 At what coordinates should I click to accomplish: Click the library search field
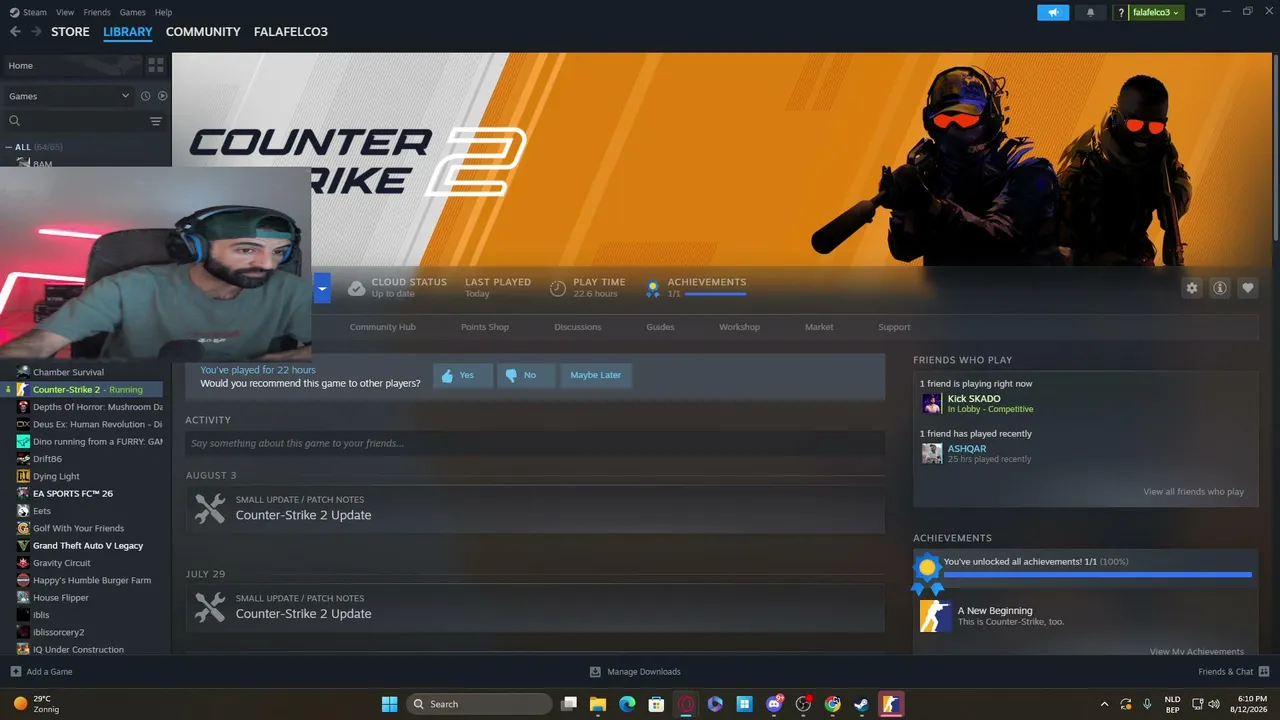coord(75,121)
